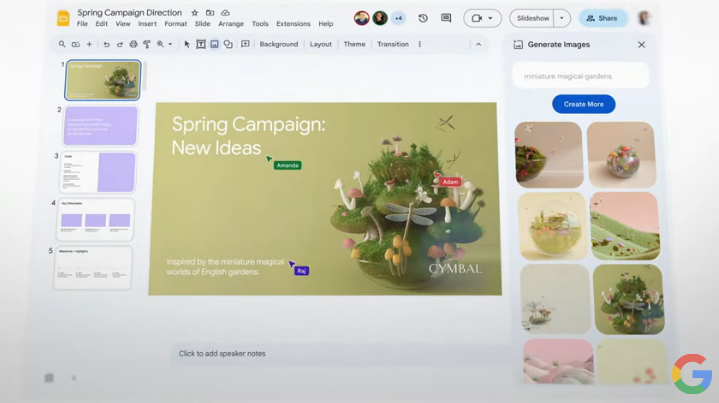
Task: Open the Edit menu
Action: [101, 24]
